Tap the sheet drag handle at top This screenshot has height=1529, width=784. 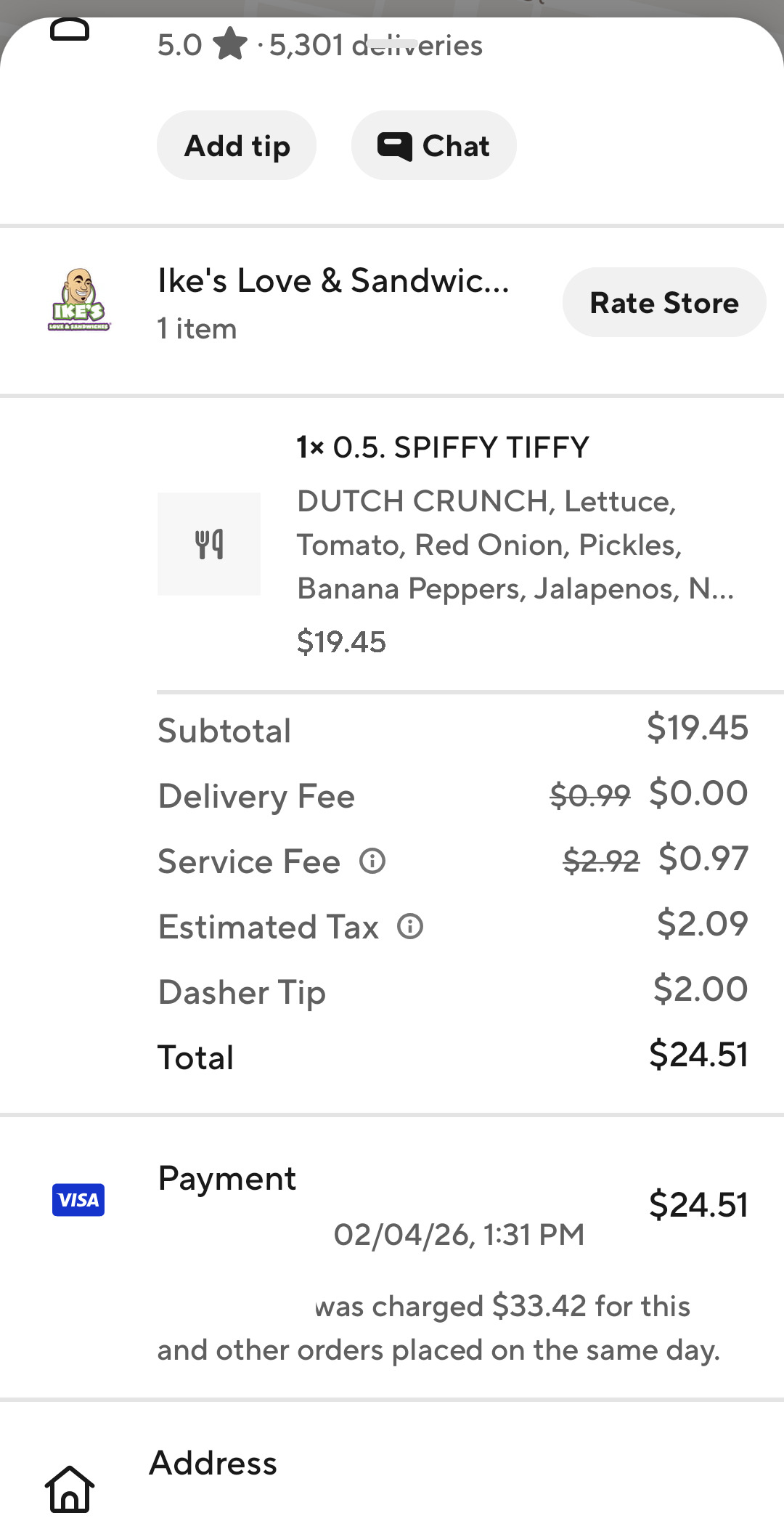tap(392, 44)
